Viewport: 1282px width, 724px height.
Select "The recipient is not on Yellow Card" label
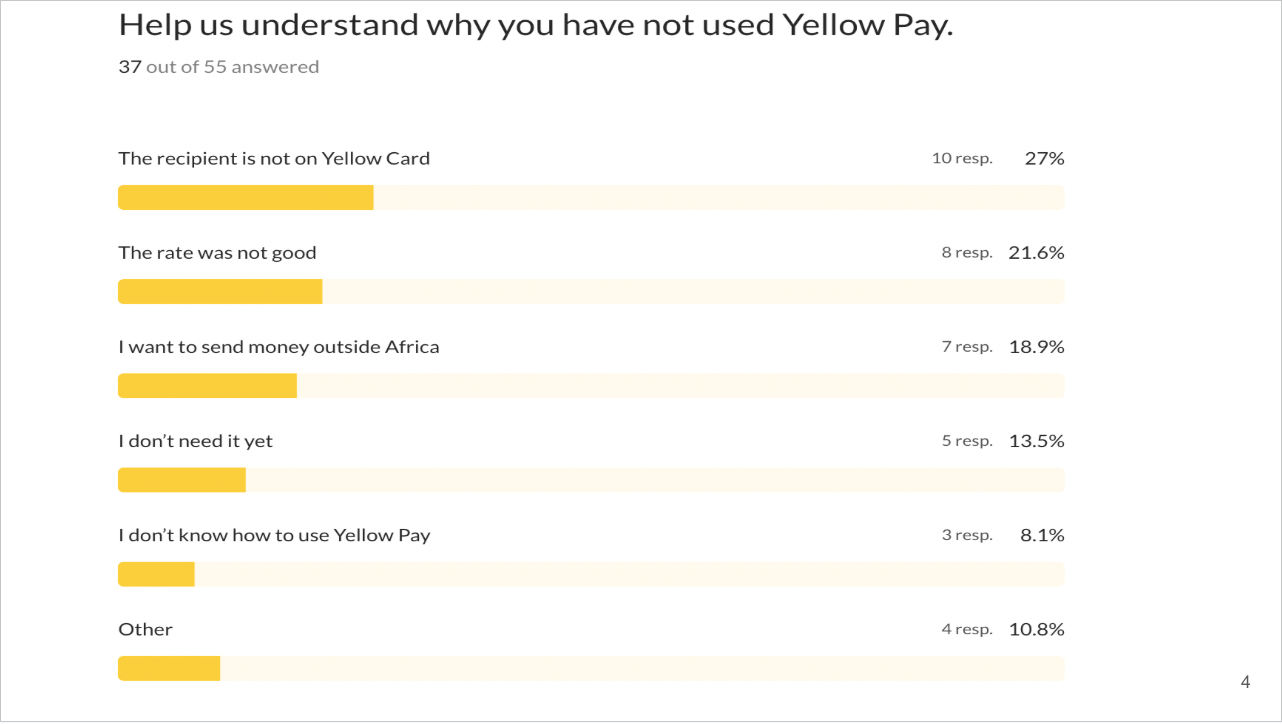pos(274,158)
